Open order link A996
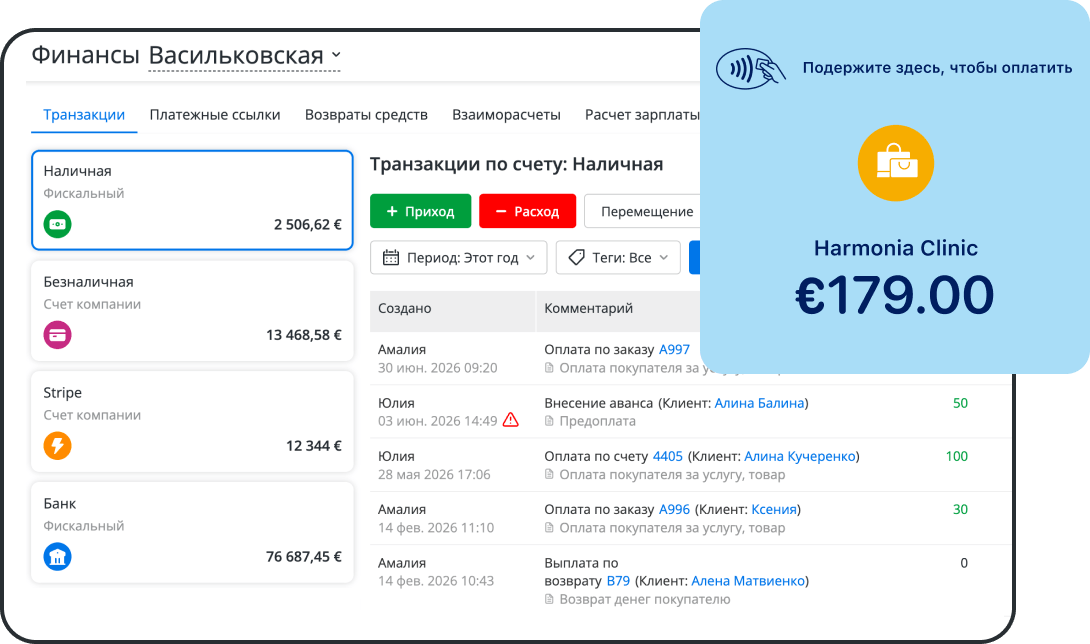The image size is (1090, 644). point(674,509)
